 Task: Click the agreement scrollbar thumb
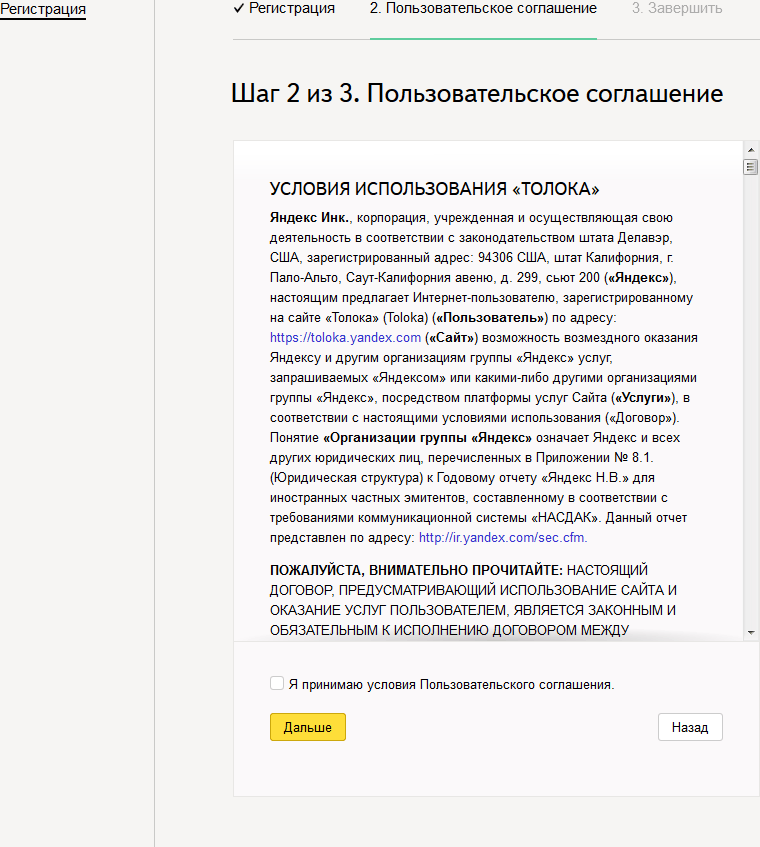pyautogui.click(x=750, y=167)
